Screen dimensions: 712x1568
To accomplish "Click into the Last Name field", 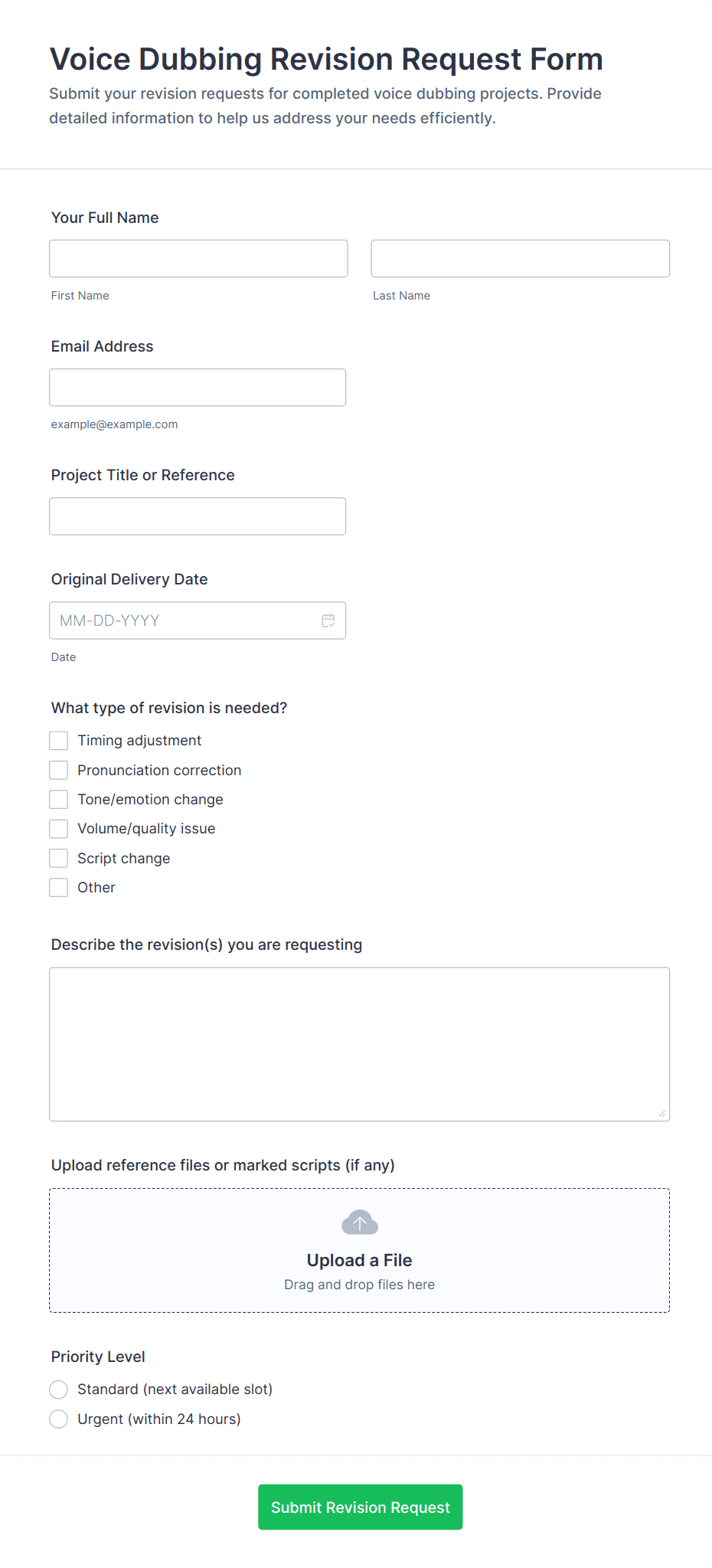I will [x=520, y=259].
